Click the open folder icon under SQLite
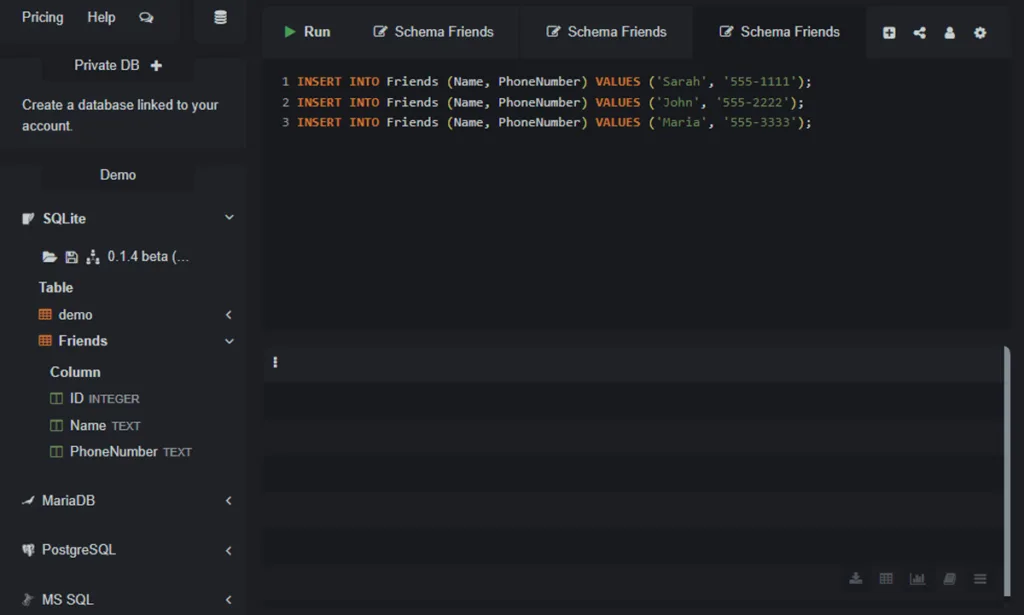 tap(50, 257)
